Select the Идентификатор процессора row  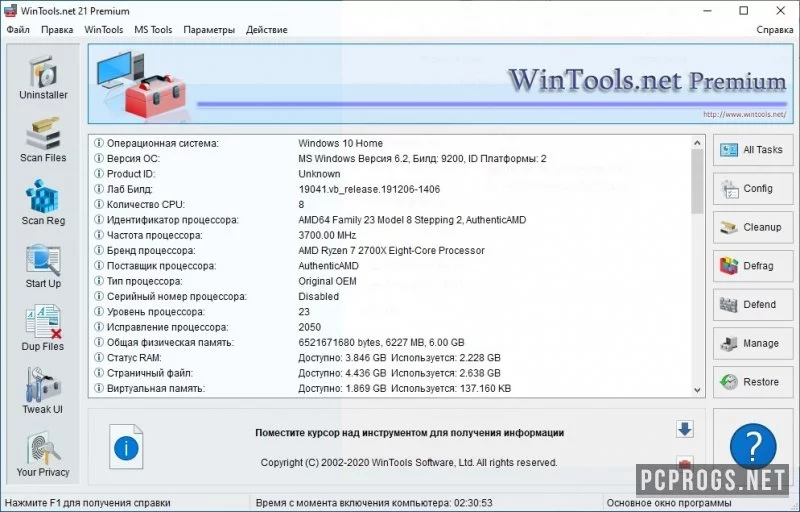390,220
